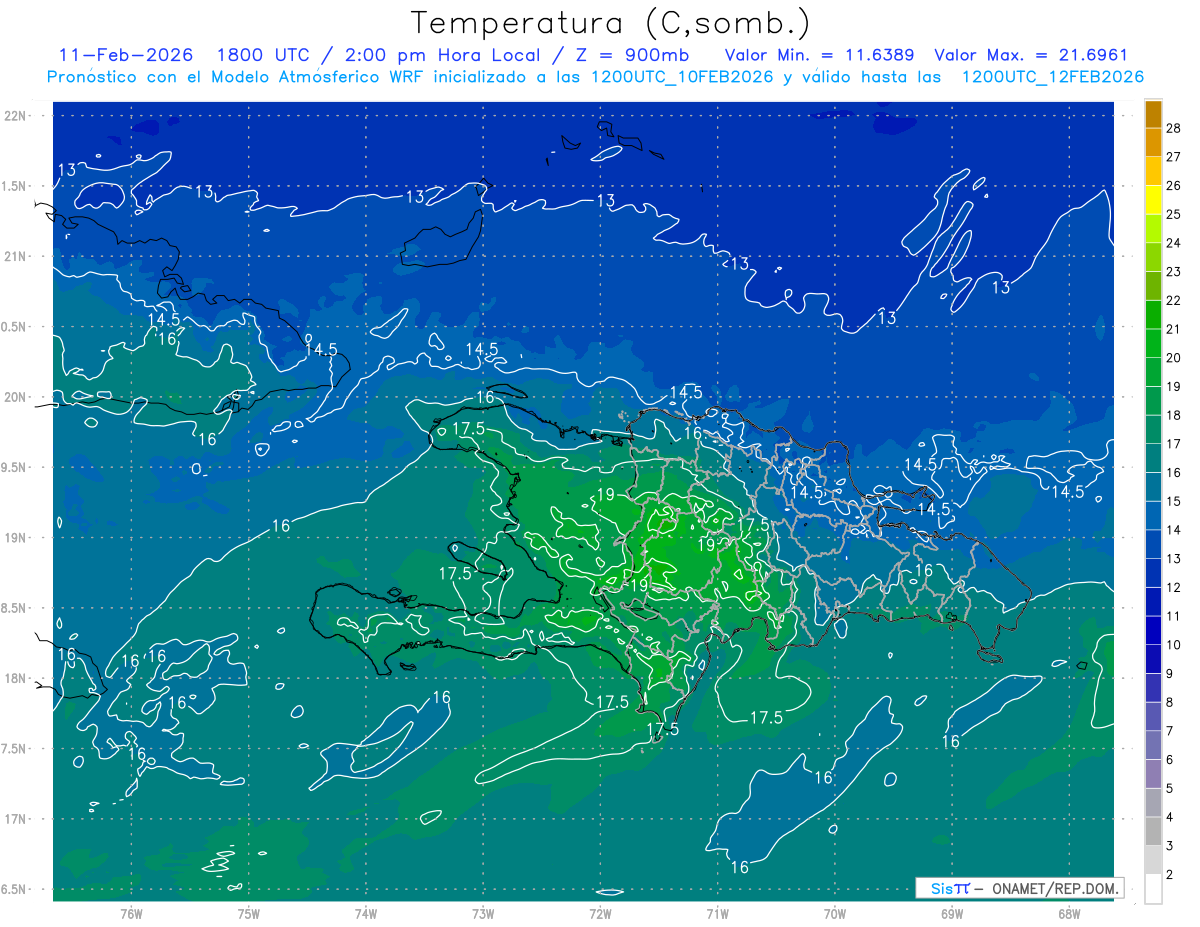This screenshot has width=1200, height=927.
Task: Click the "21N" latitude axis label
Action: point(16,256)
